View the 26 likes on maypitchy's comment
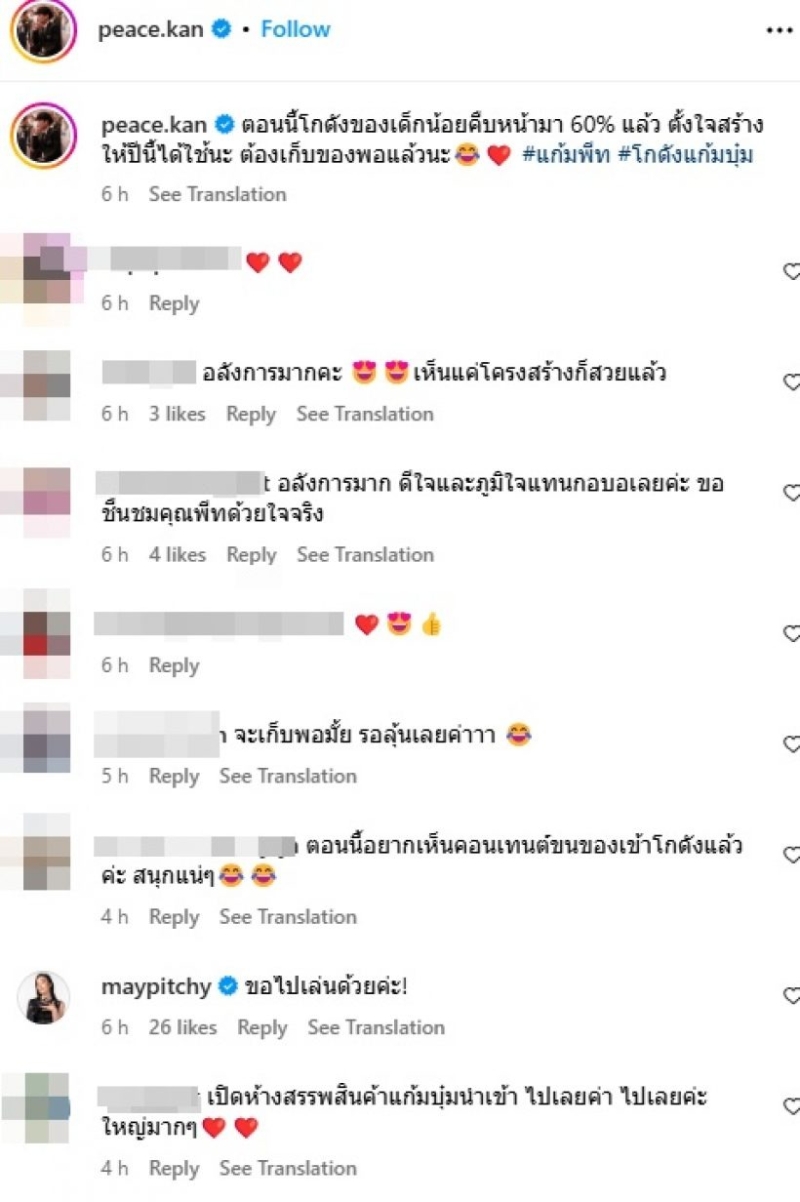The image size is (800, 1202). coord(183,1027)
